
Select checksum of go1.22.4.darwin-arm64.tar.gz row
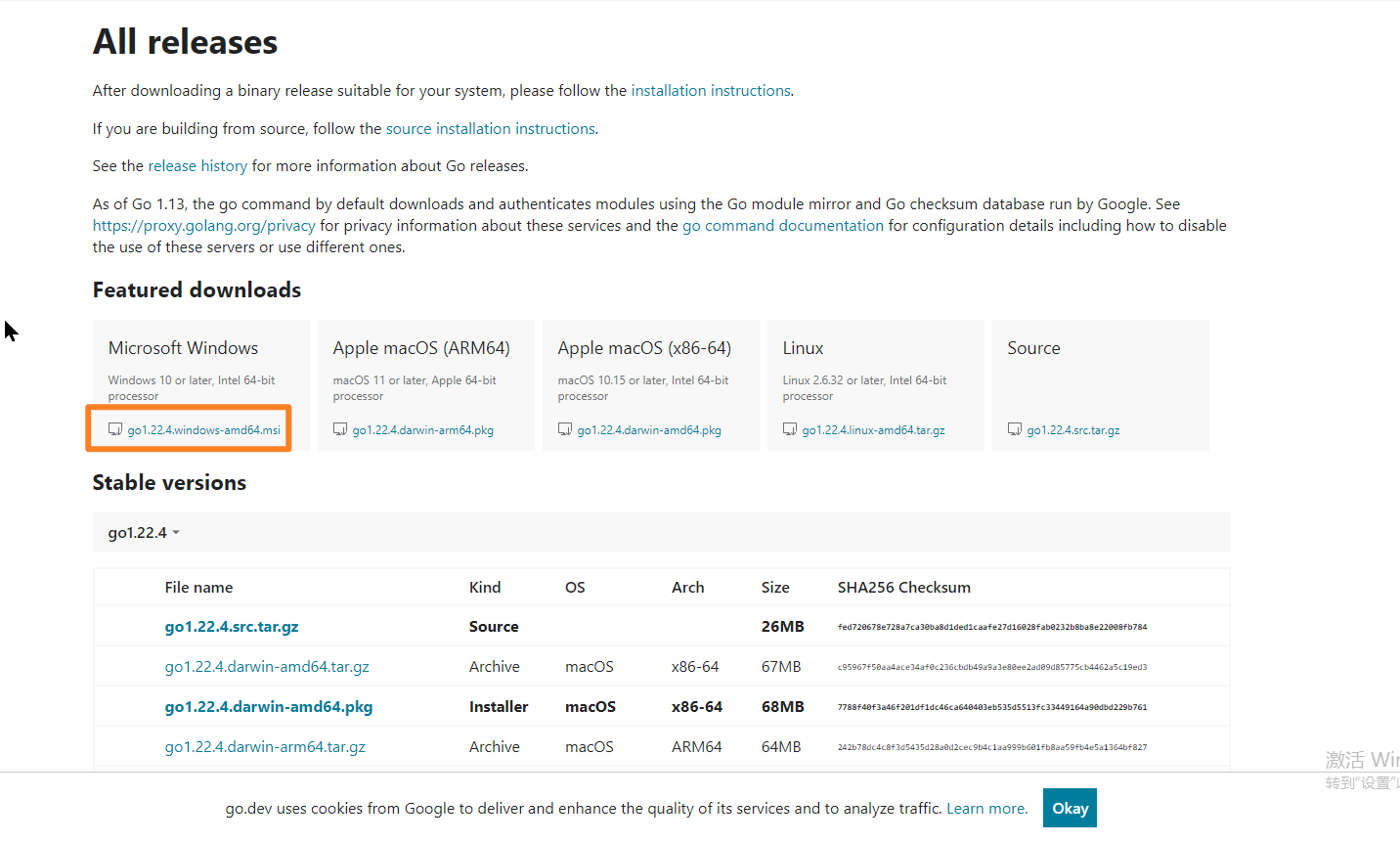[x=992, y=747]
